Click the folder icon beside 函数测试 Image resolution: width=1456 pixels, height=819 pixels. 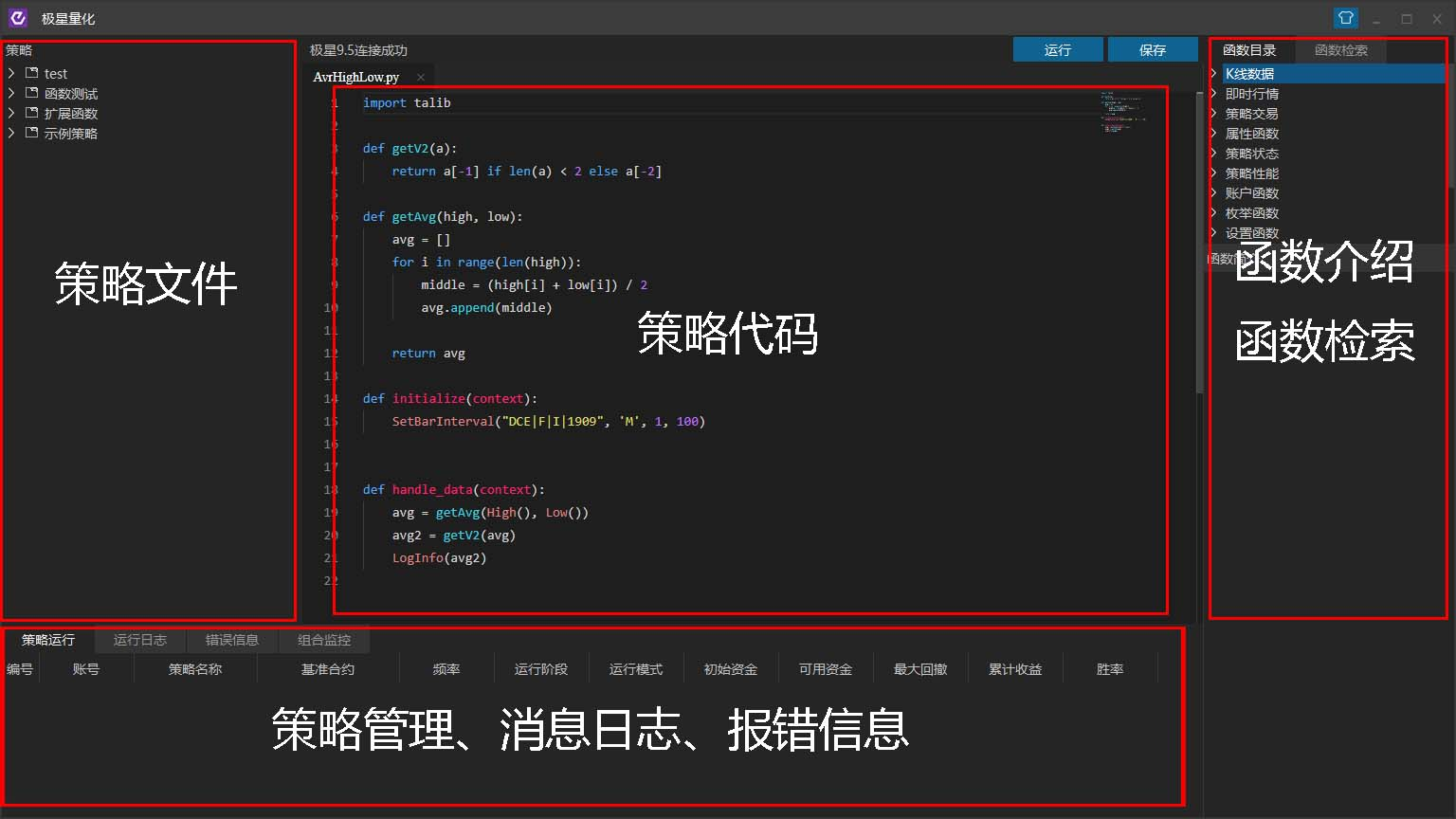coord(32,93)
